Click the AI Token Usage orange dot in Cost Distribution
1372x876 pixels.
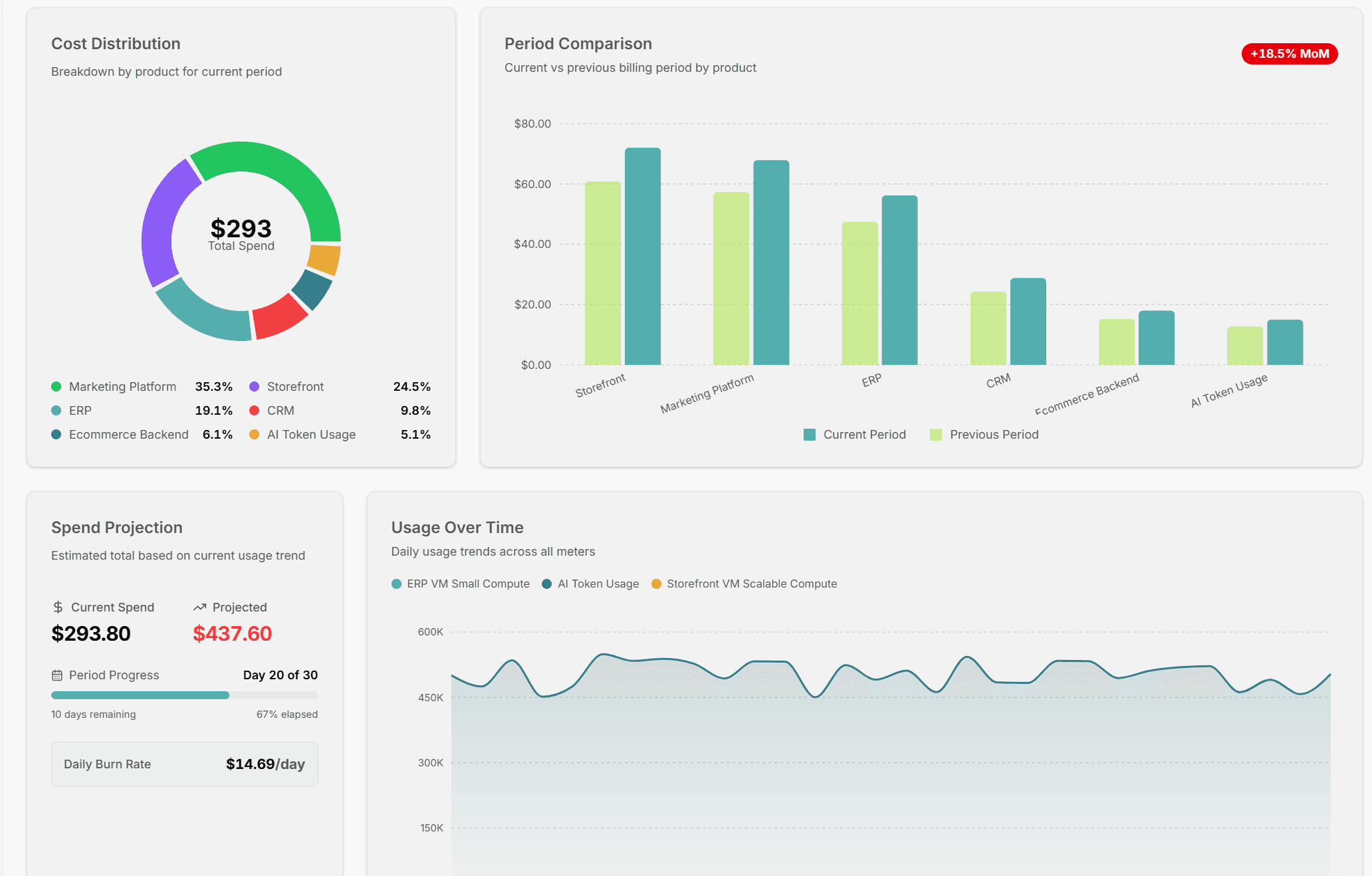pyautogui.click(x=254, y=435)
